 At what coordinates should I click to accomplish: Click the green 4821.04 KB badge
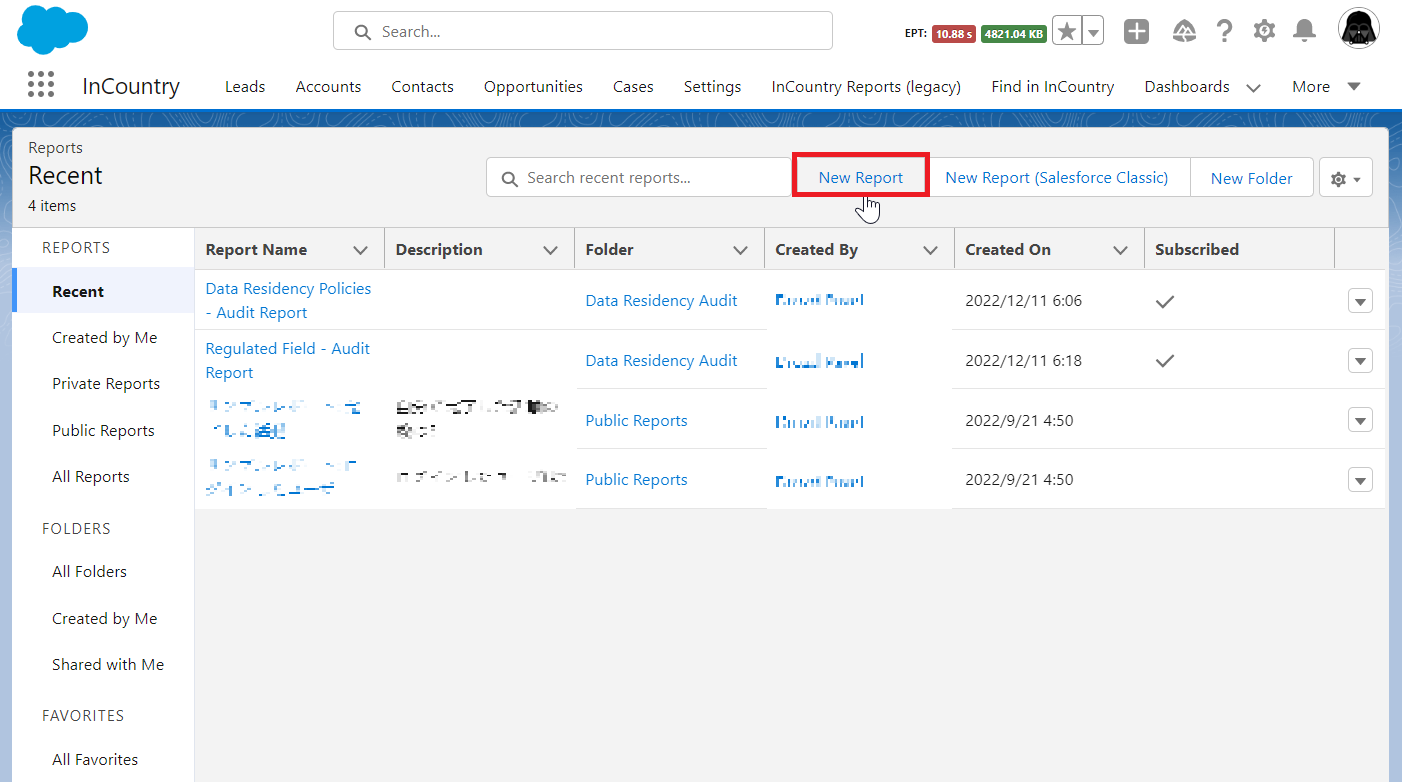pos(1014,34)
